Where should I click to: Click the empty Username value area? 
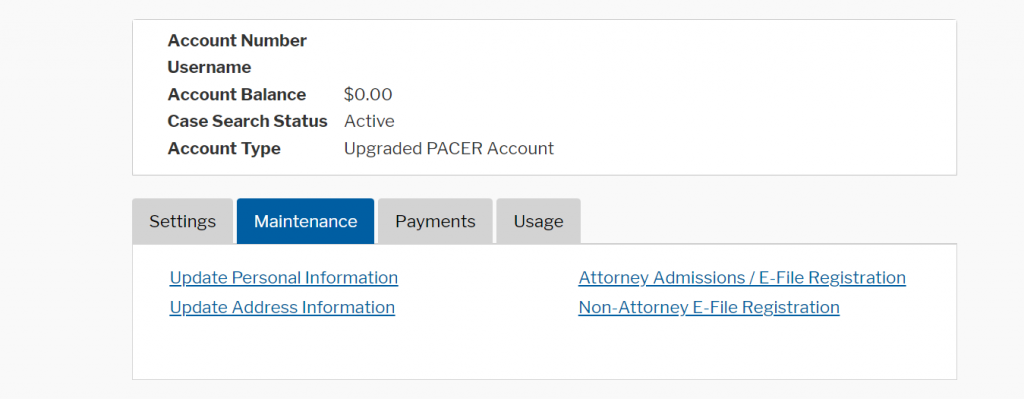point(457,67)
